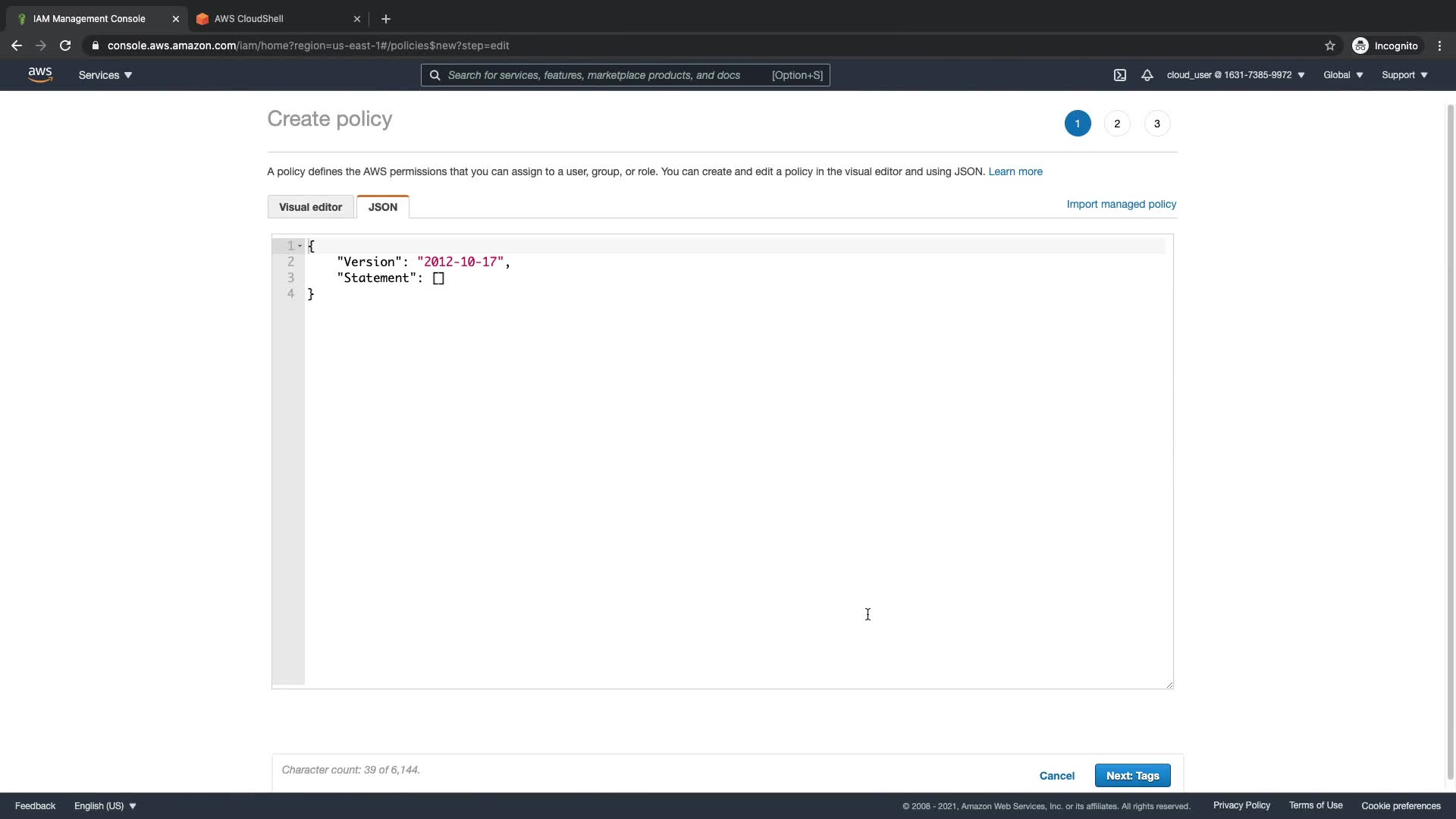
Task: Switch to the Visual editor tab
Action: (x=310, y=207)
